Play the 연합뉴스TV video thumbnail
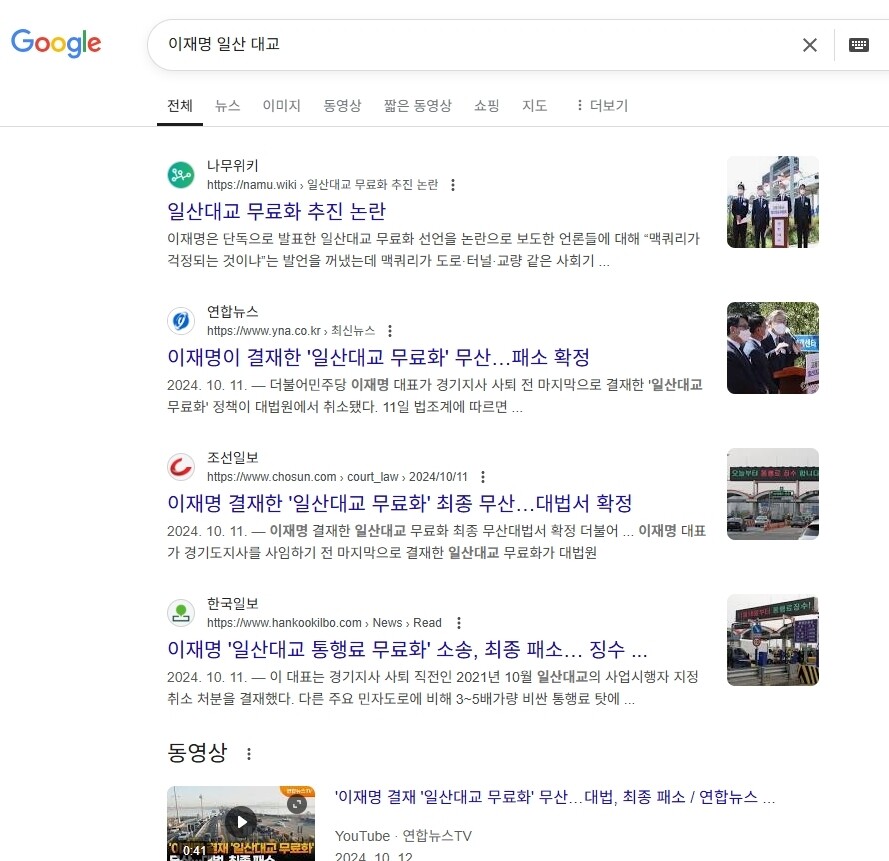Image resolution: width=889 pixels, height=861 pixels. (241, 823)
